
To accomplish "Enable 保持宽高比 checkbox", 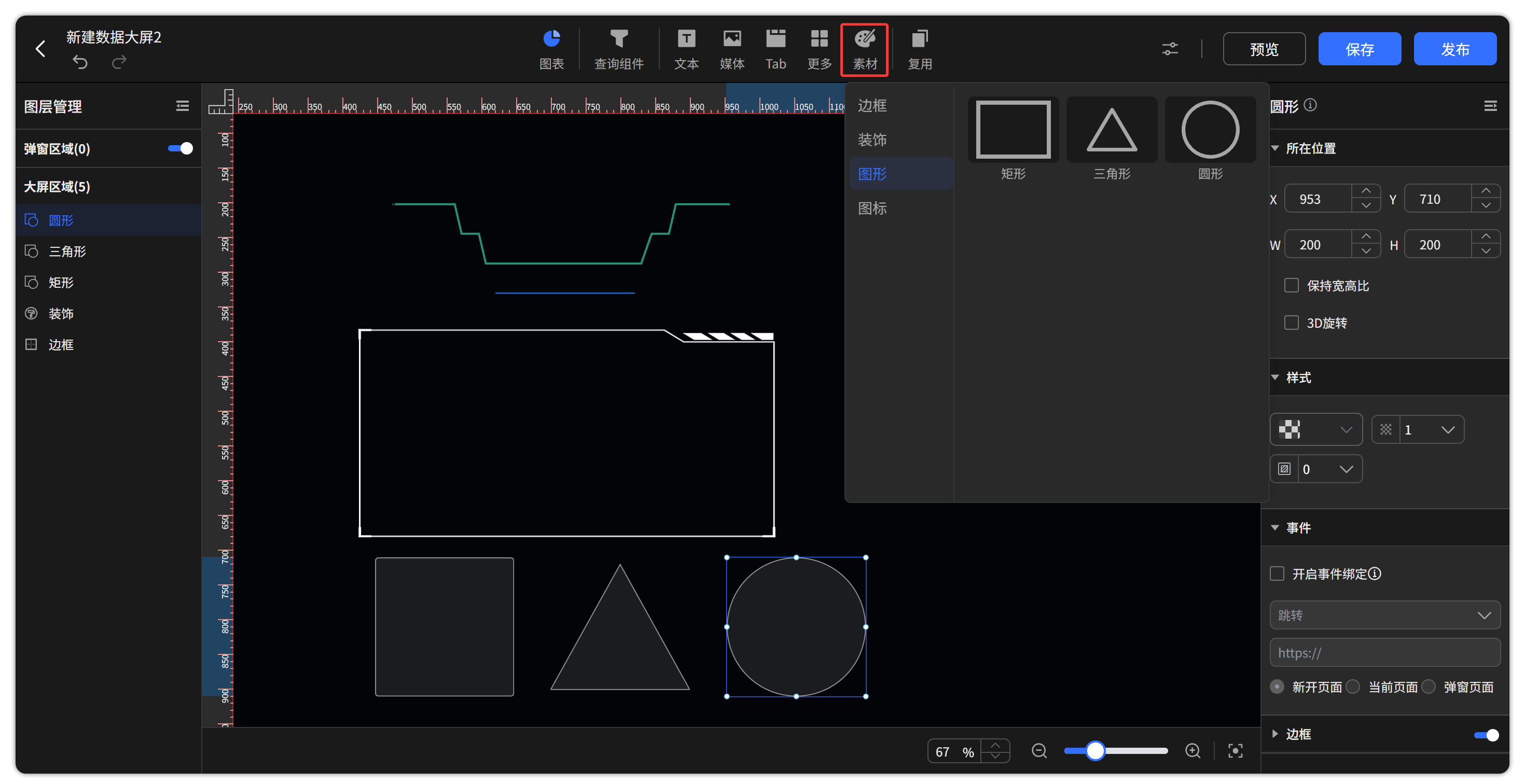I will point(1291,285).
